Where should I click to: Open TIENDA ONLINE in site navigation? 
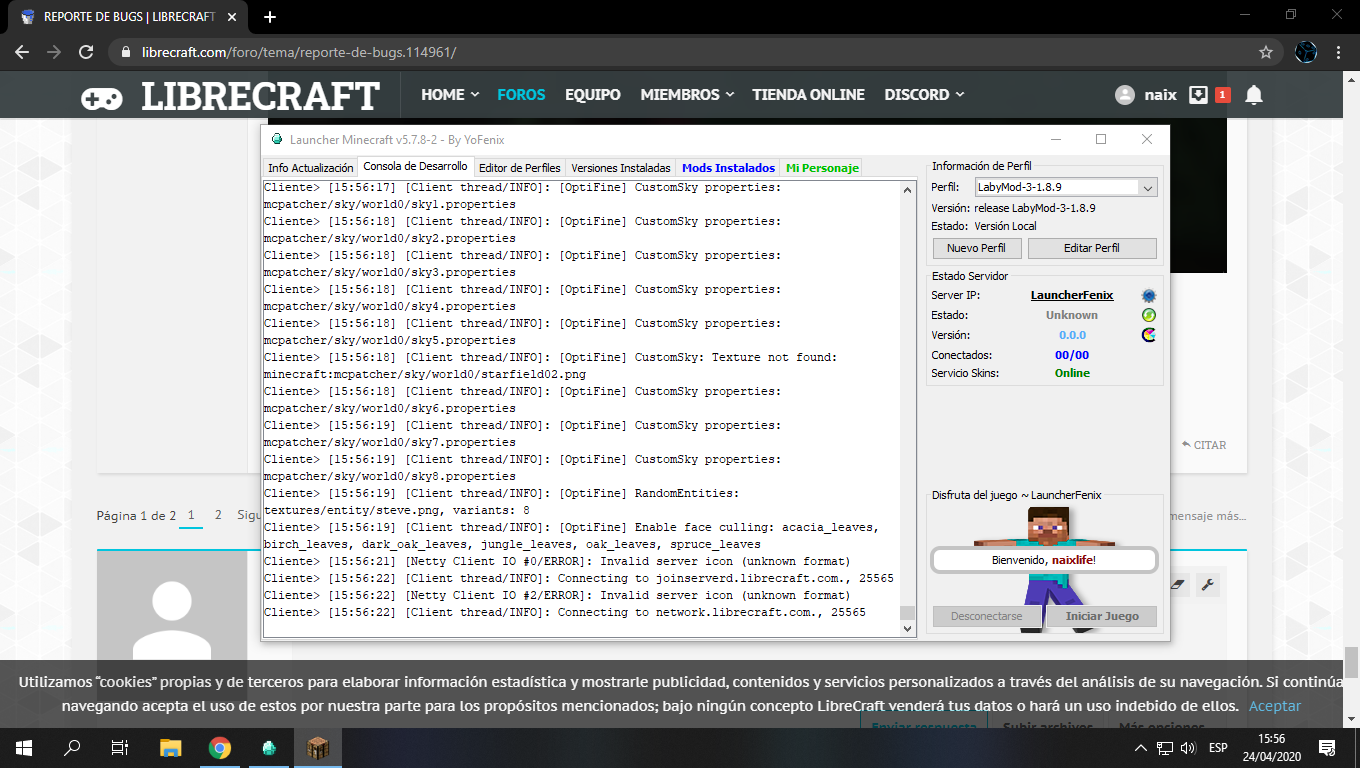point(808,95)
